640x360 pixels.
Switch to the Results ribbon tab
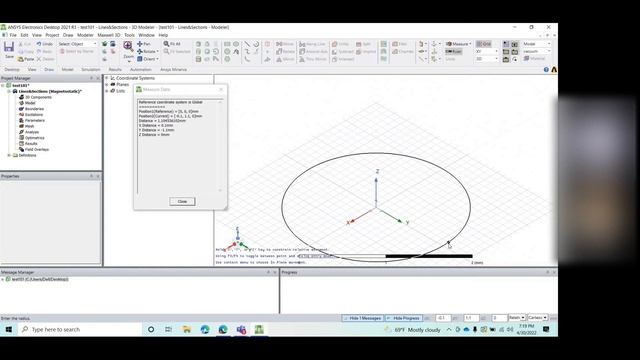click(115, 70)
